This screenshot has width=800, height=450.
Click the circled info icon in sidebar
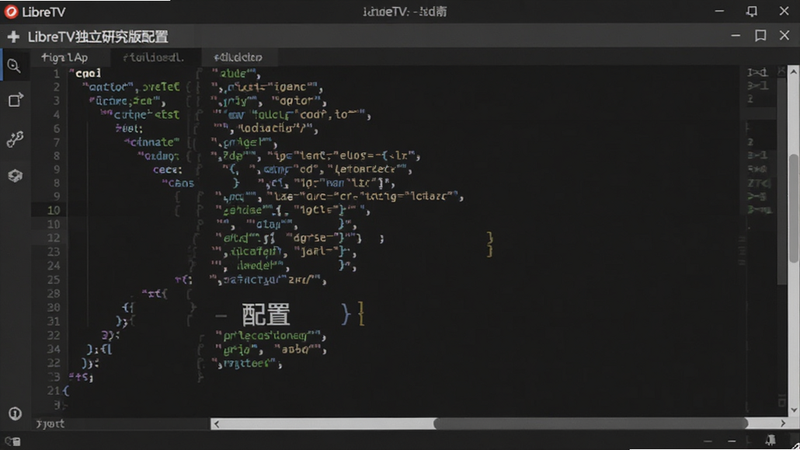click(15, 413)
